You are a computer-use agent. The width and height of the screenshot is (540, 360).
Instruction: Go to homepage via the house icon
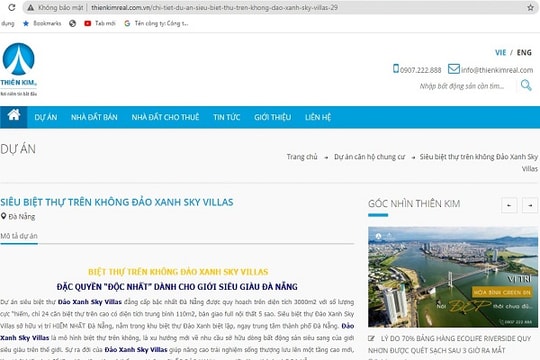pos(14,115)
